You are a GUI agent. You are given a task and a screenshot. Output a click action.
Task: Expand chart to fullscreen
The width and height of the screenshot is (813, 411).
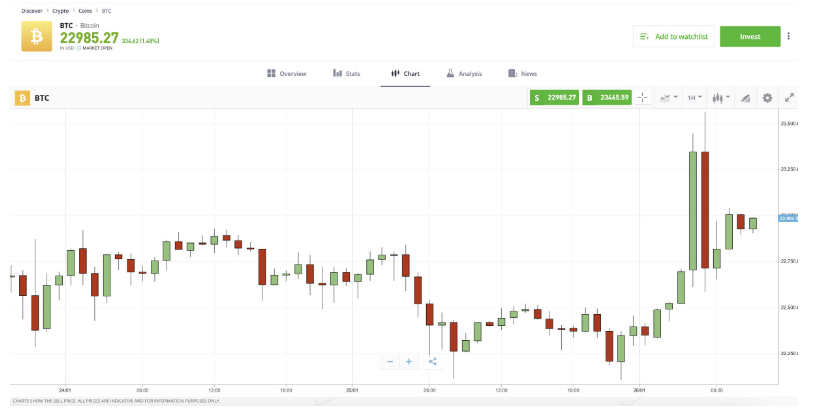tap(789, 97)
